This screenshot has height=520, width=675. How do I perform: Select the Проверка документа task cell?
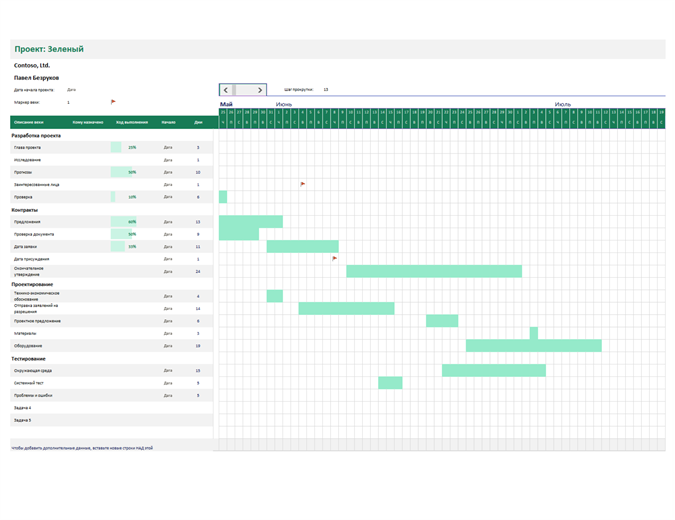(34, 235)
